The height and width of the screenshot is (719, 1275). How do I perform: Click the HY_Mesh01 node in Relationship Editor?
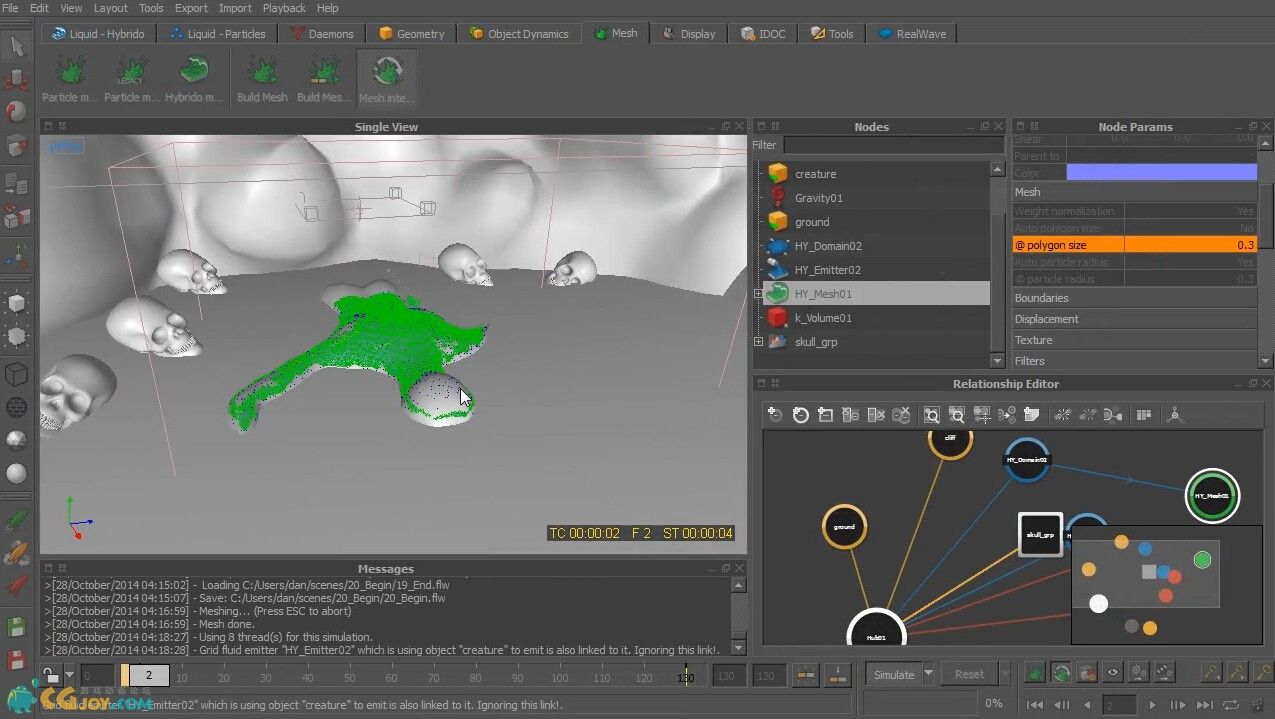click(1212, 495)
